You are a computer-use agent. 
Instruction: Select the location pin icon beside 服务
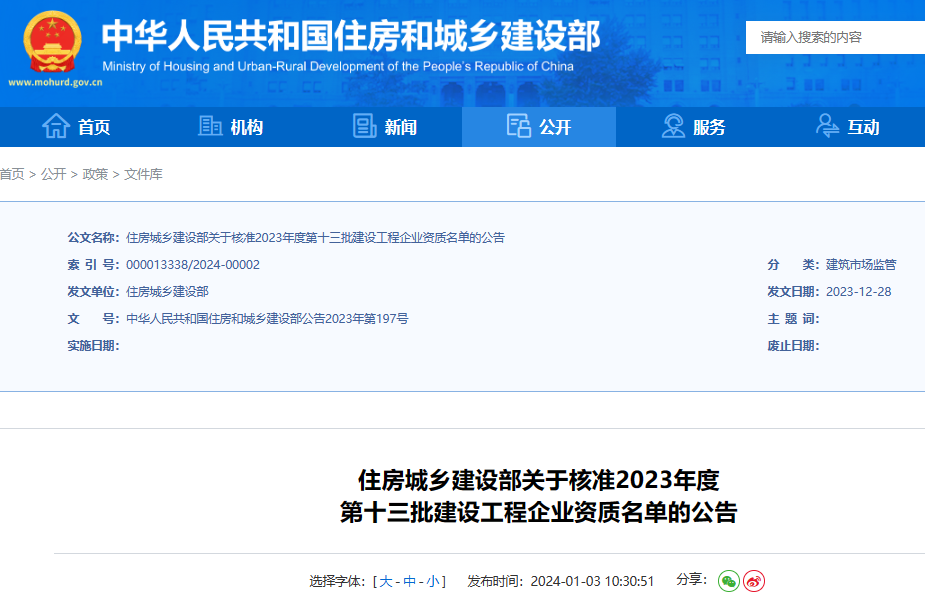(x=672, y=125)
